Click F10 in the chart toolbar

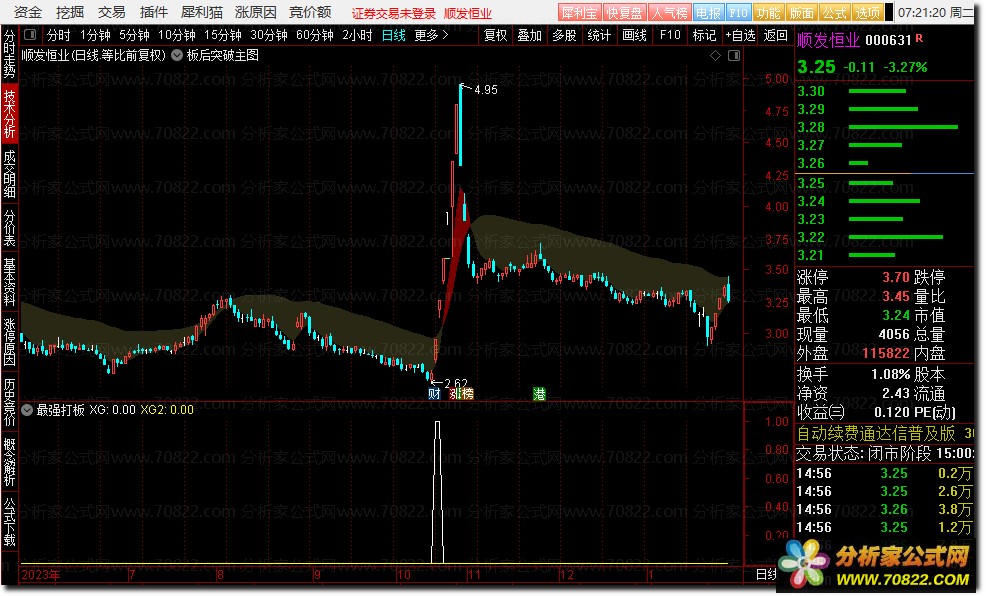click(x=670, y=35)
